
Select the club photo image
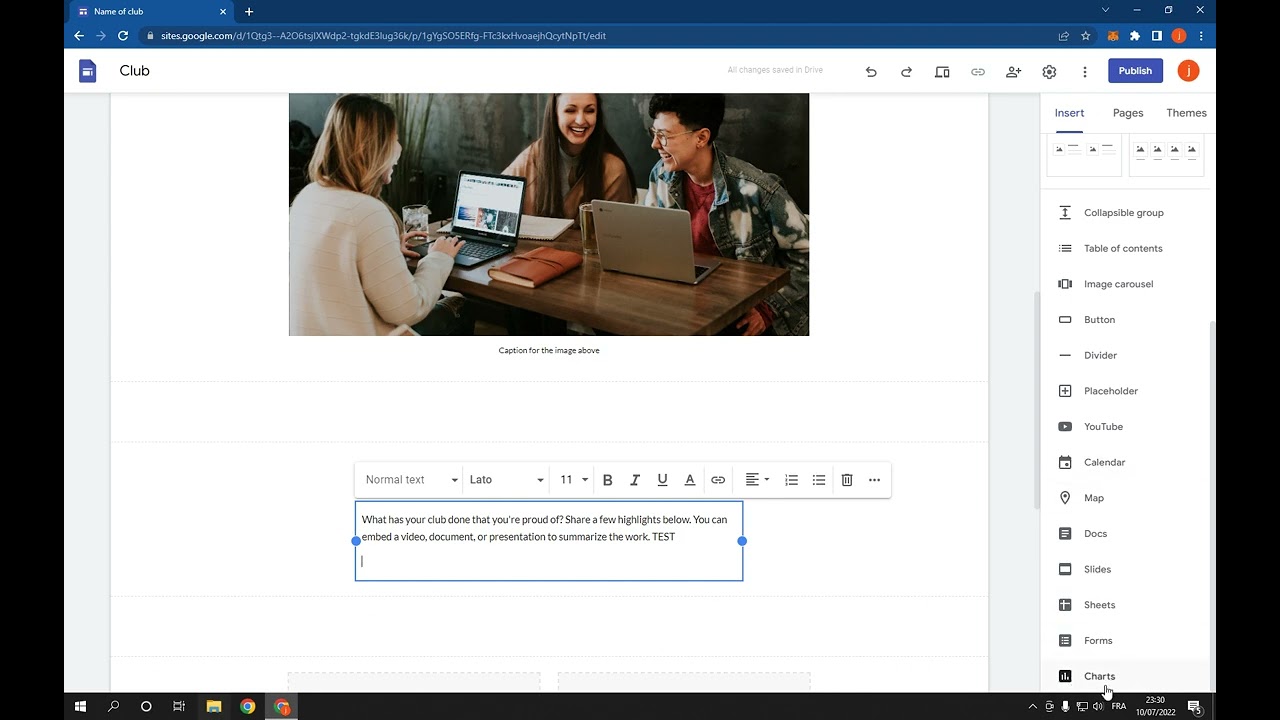pos(549,215)
